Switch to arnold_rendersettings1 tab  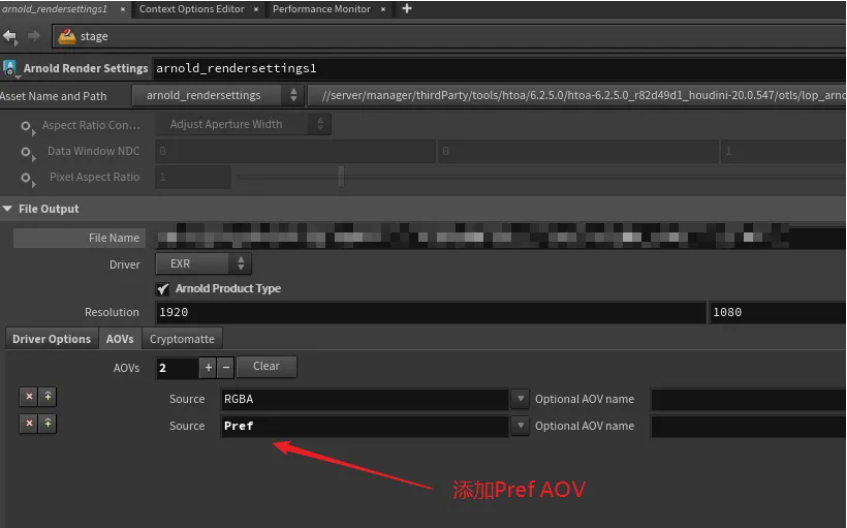click(55, 9)
